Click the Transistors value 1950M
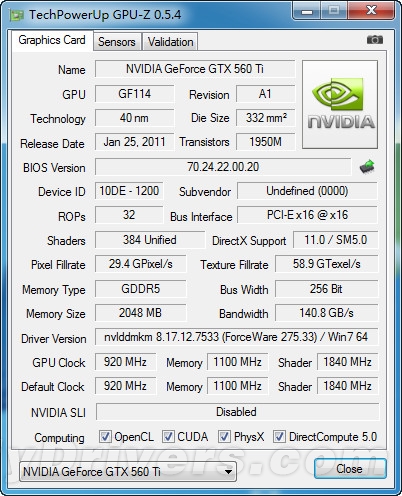 pyautogui.click(x=265, y=142)
